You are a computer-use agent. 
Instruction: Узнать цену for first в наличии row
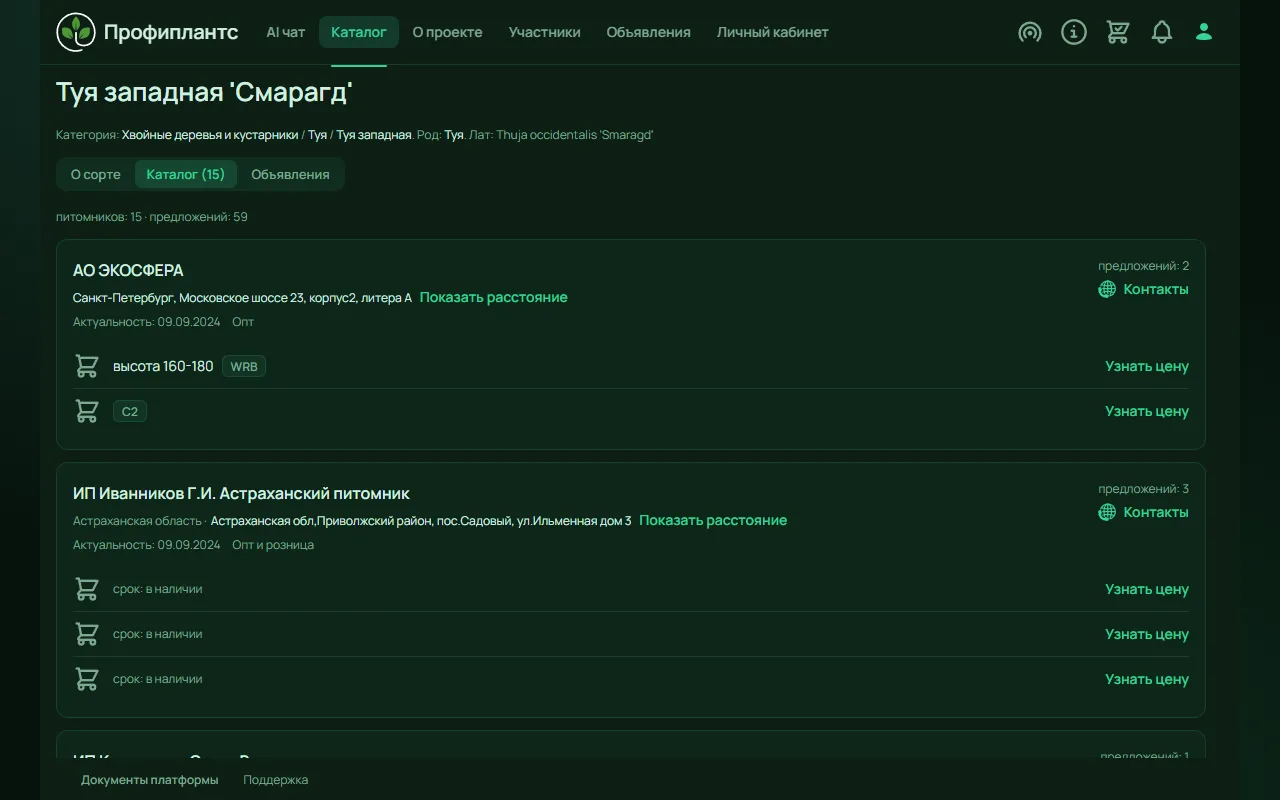click(1147, 589)
